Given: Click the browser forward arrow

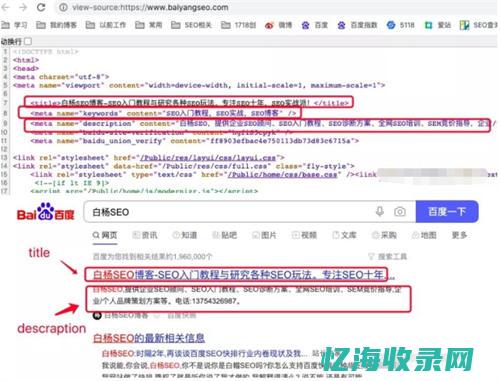Looking at the screenshot, I should (x=23, y=7).
